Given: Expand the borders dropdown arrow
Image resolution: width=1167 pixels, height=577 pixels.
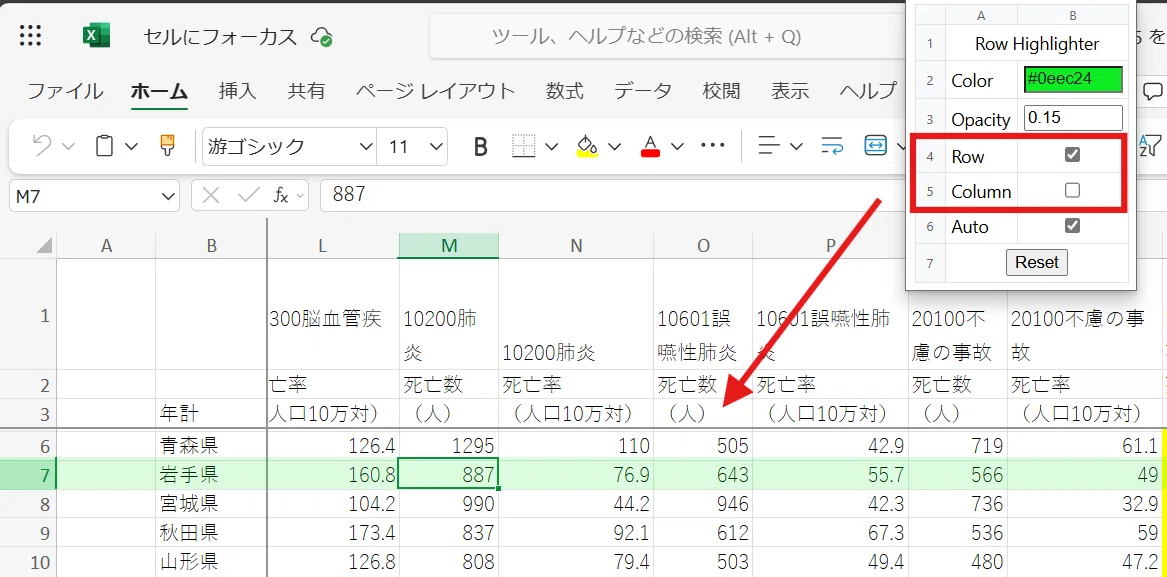Looking at the screenshot, I should 551,147.
